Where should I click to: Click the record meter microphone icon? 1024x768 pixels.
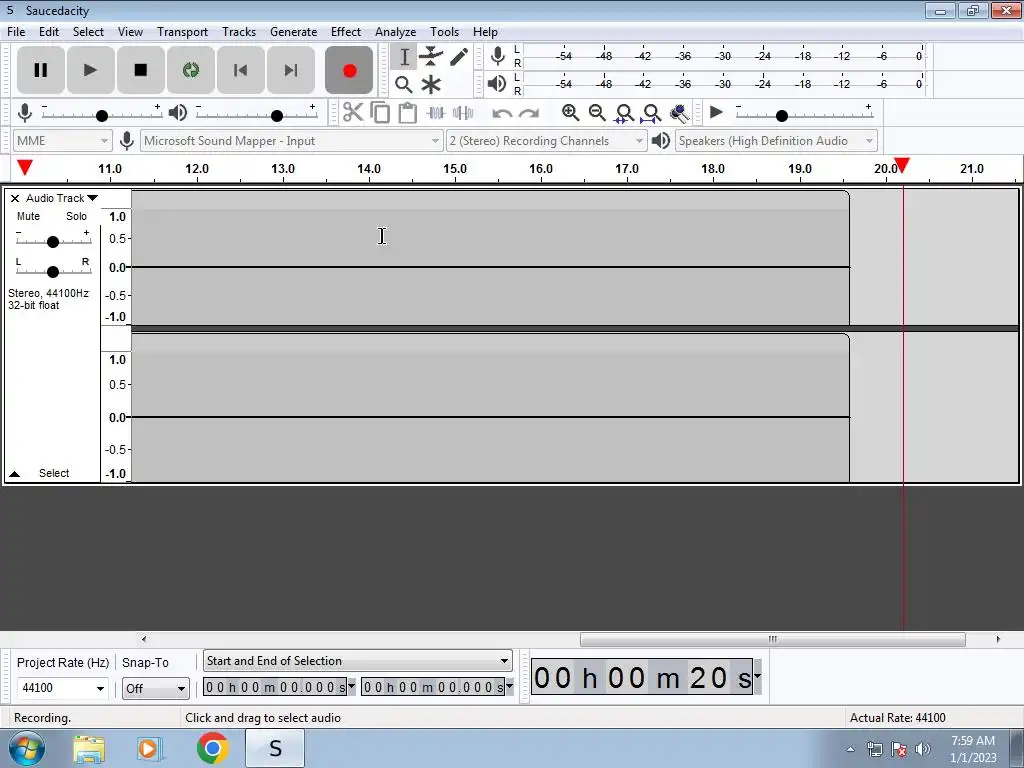(498, 56)
